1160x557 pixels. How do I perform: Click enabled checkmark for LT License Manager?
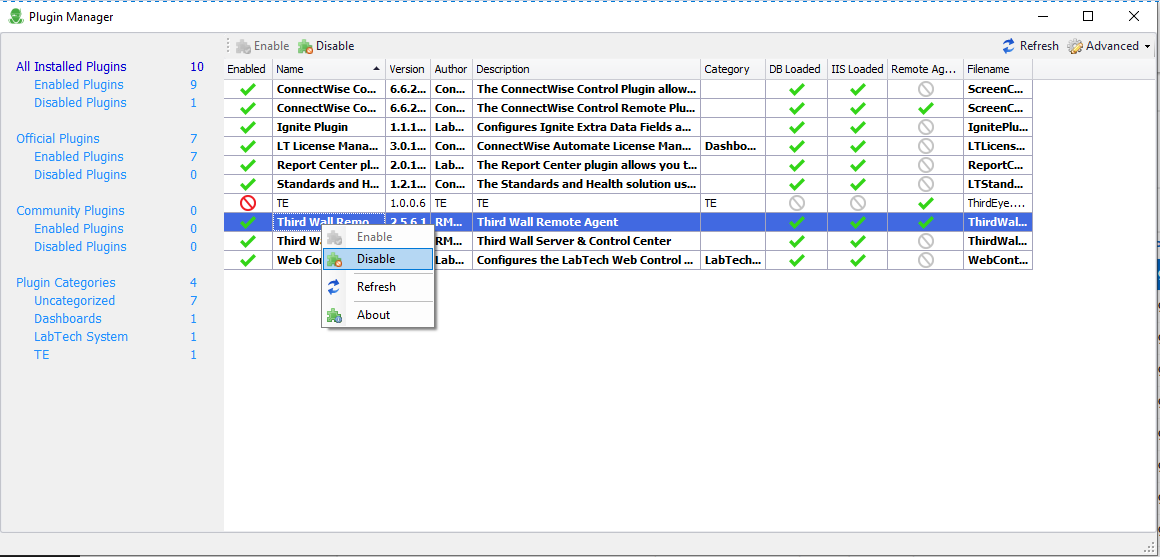[249, 146]
